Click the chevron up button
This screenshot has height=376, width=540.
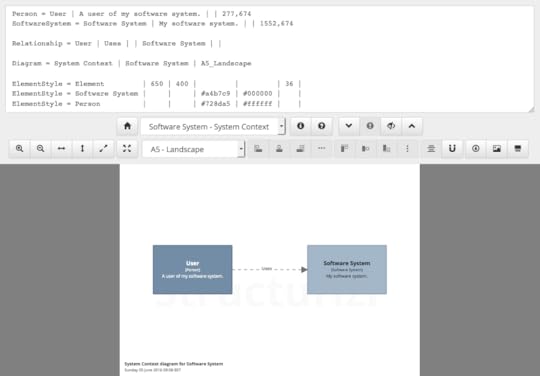click(412, 126)
